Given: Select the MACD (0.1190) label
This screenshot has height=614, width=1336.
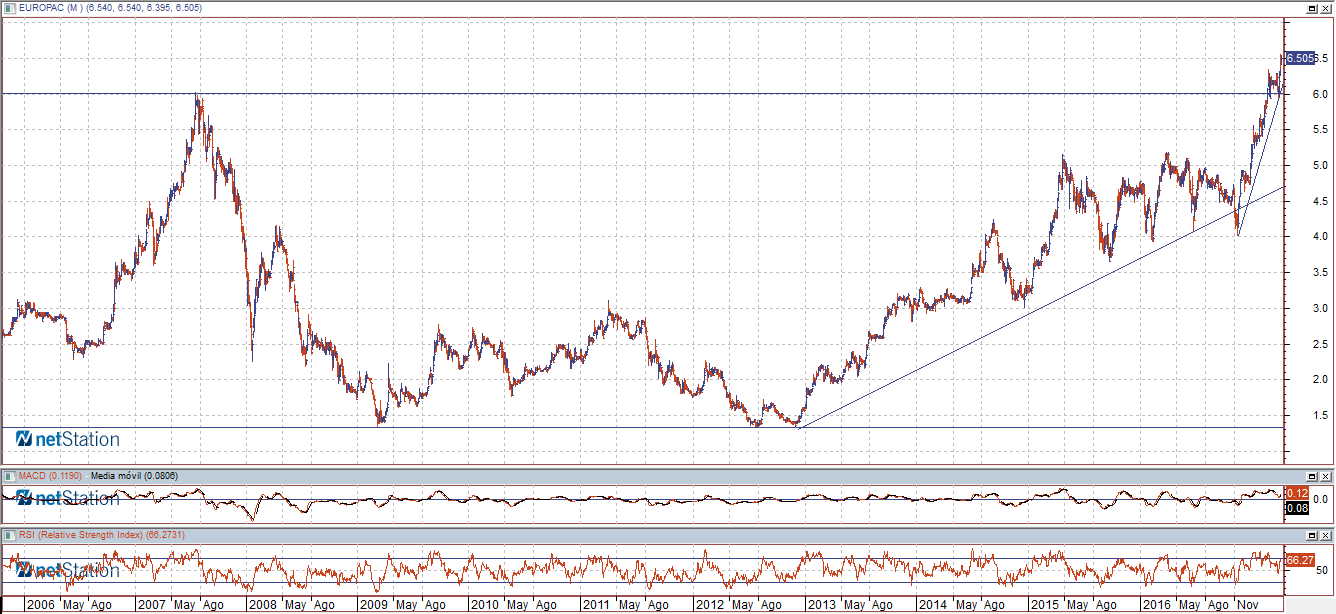Looking at the screenshot, I should point(51,476).
